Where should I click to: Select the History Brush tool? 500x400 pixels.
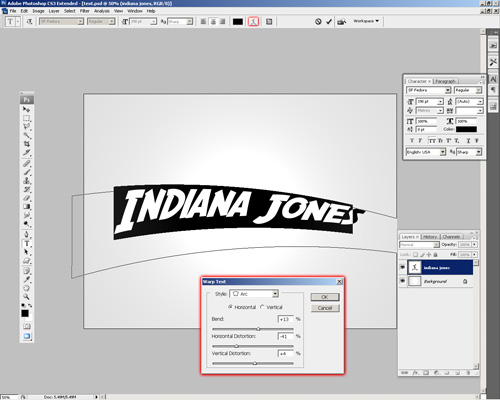26,189
